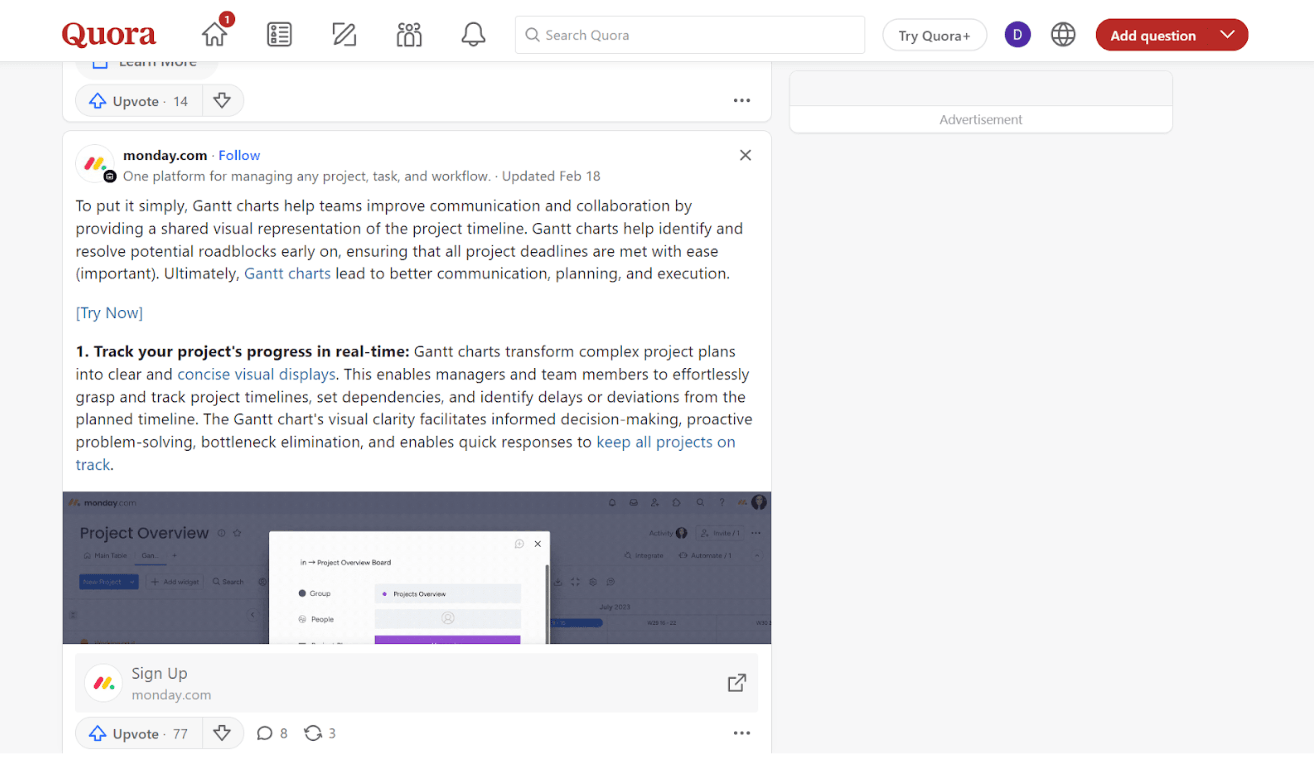Open more options on monday.com post
The height and width of the screenshot is (764, 1314).
coord(741,733)
